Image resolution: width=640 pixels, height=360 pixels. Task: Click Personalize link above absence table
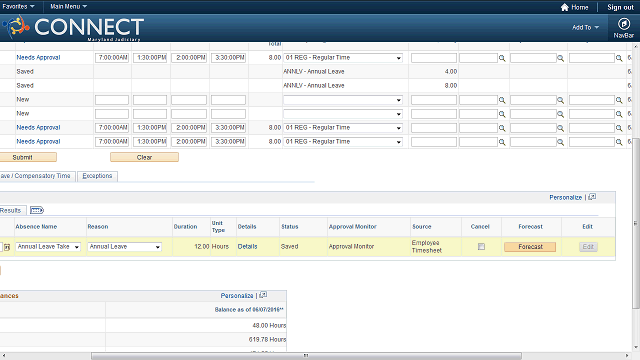point(565,197)
